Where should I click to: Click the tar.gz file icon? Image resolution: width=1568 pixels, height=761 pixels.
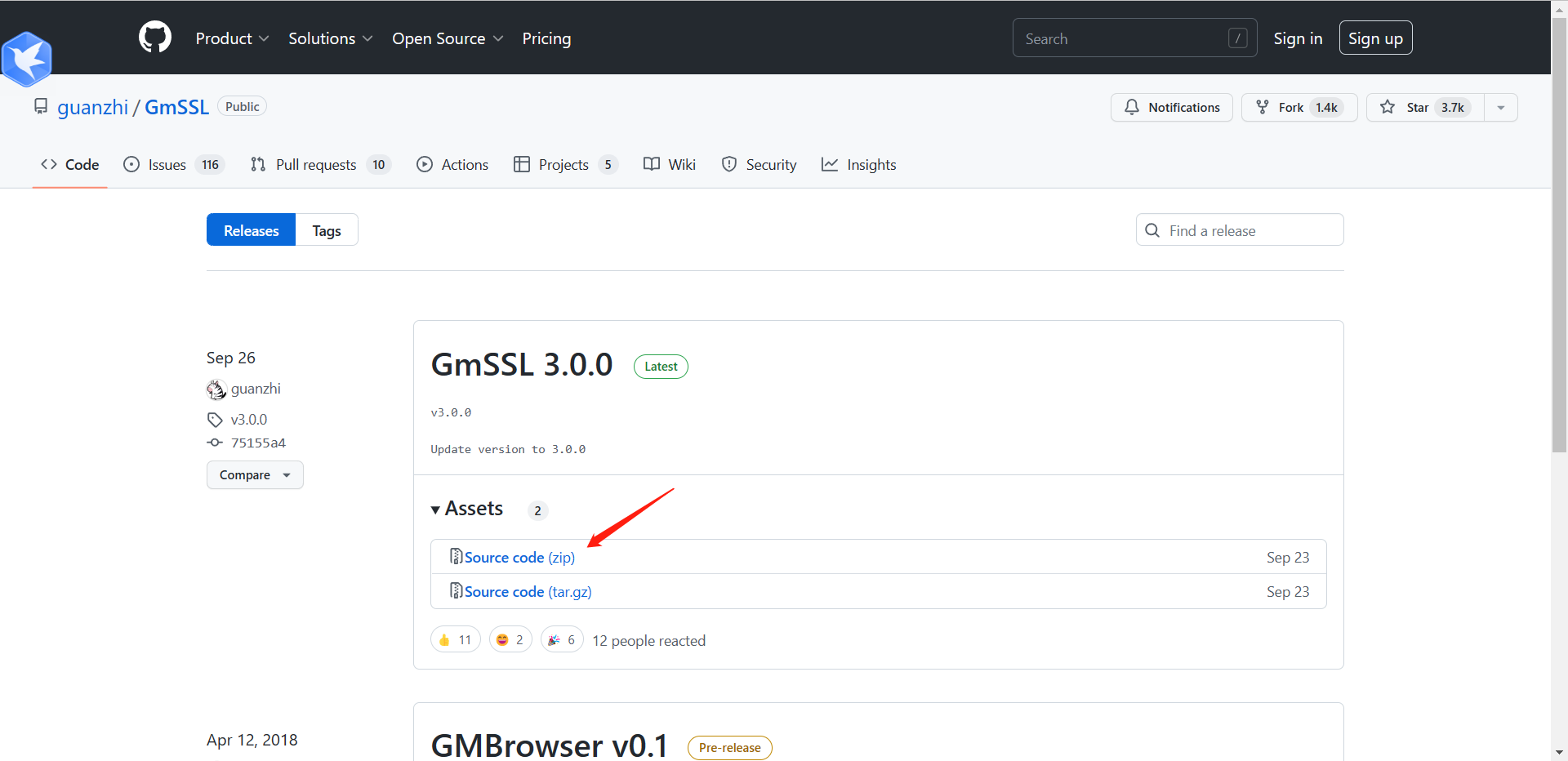(456, 590)
